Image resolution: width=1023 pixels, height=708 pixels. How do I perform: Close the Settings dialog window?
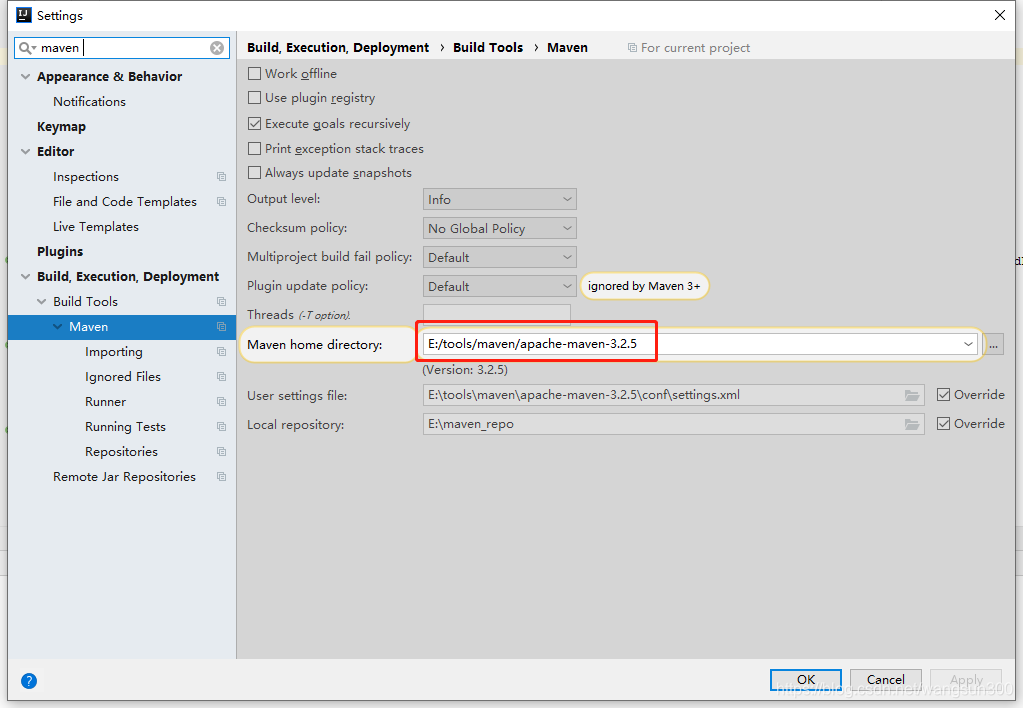tap(1000, 15)
